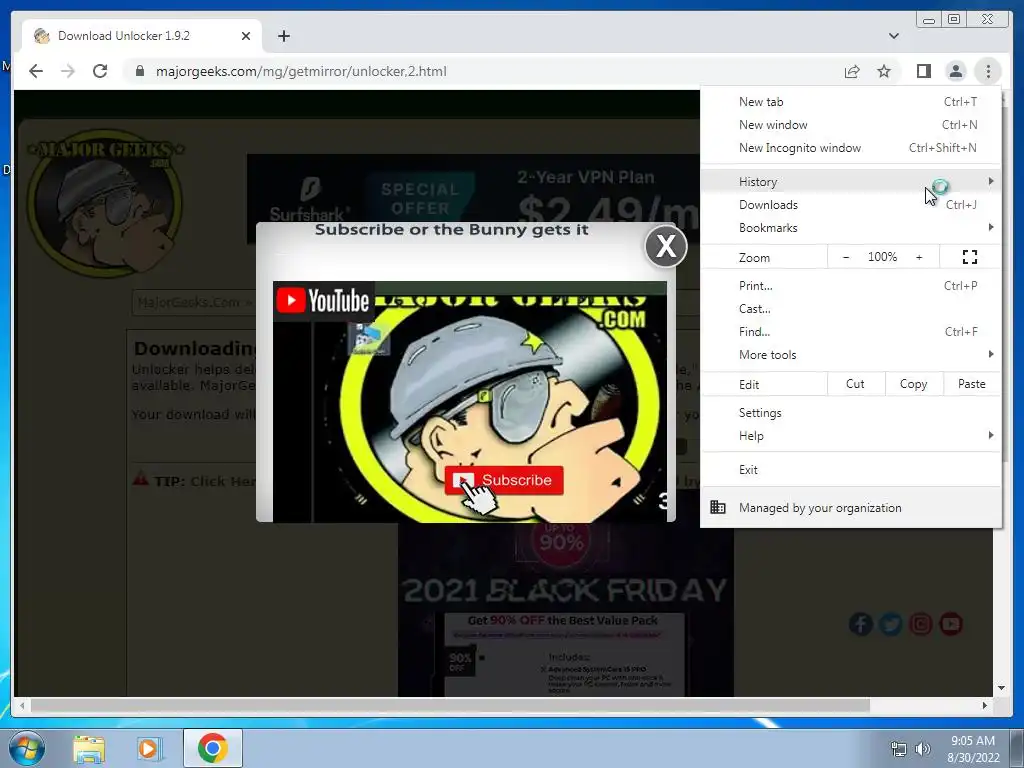The height and width of the screenshot is (768, 1024).
Task: Close the three-dot Chrome menu button
Action: (x=988, y=71)
